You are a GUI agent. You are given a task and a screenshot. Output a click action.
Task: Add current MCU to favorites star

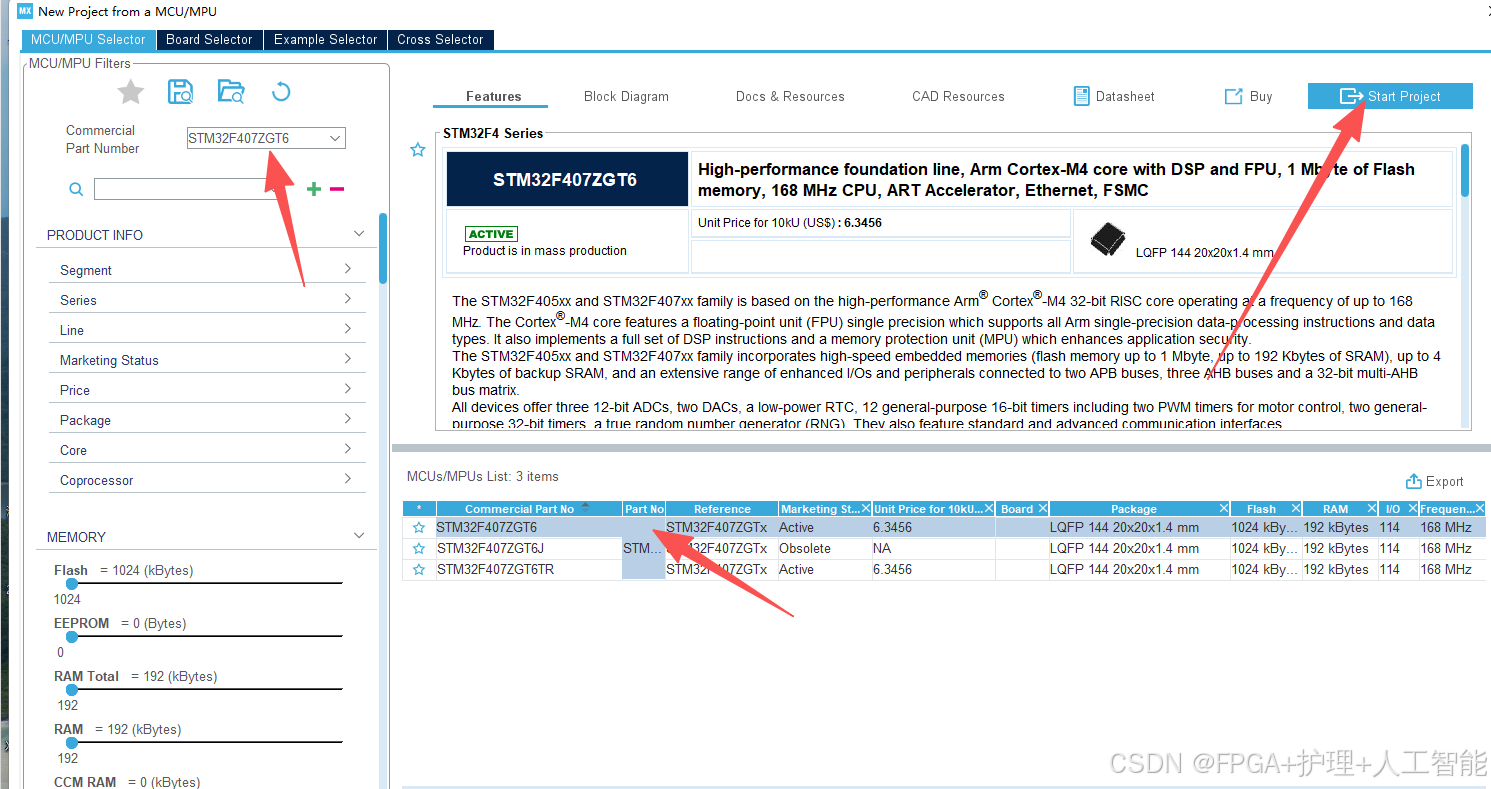click(130, 93)
